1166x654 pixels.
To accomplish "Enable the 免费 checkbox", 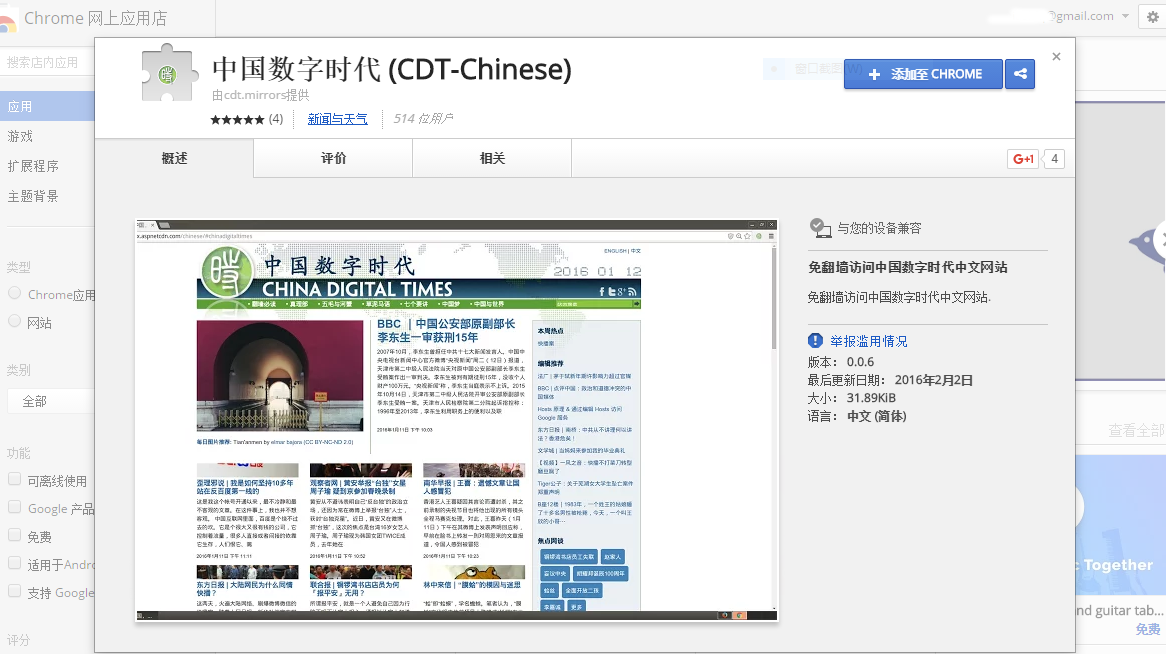I will (14, 535).
